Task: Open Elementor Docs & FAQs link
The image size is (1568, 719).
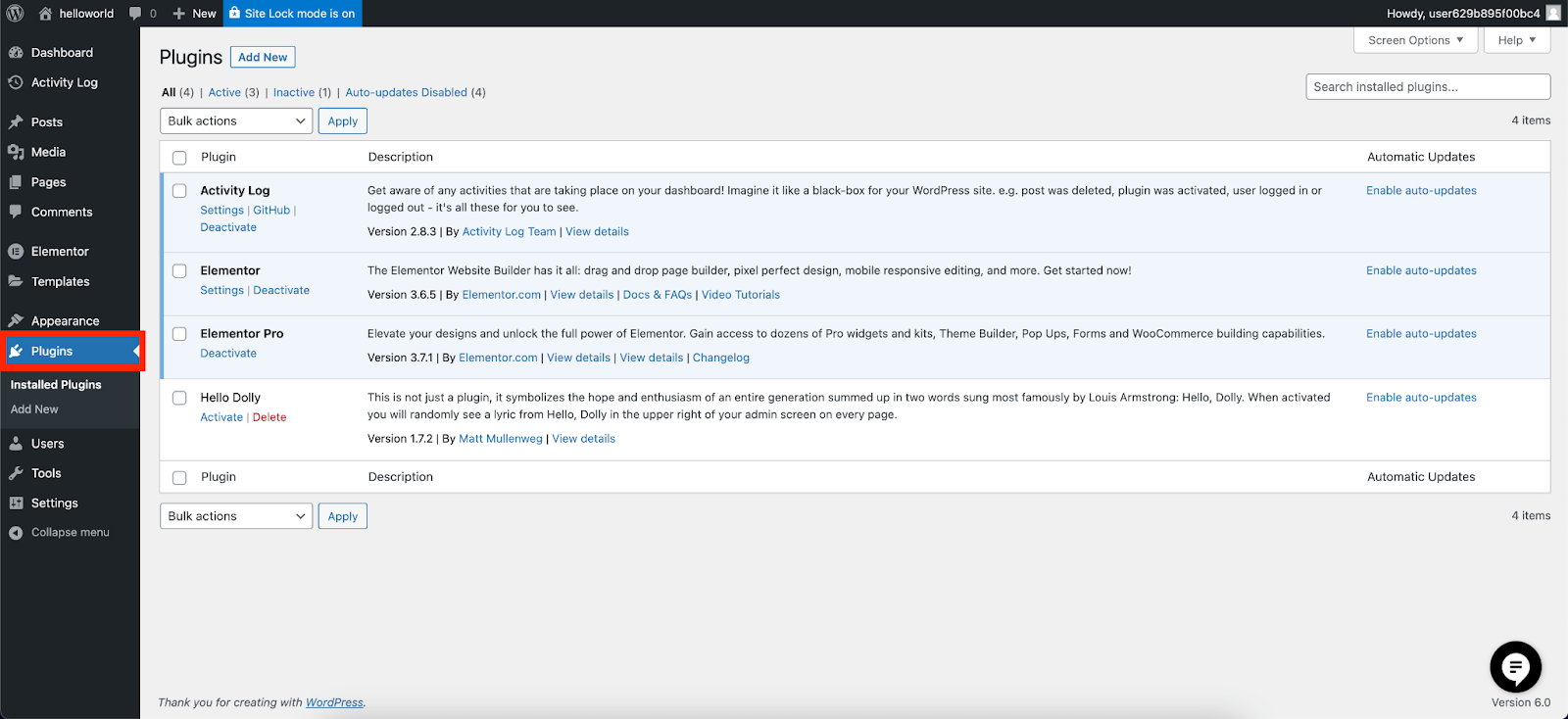Action: [658, 295]
